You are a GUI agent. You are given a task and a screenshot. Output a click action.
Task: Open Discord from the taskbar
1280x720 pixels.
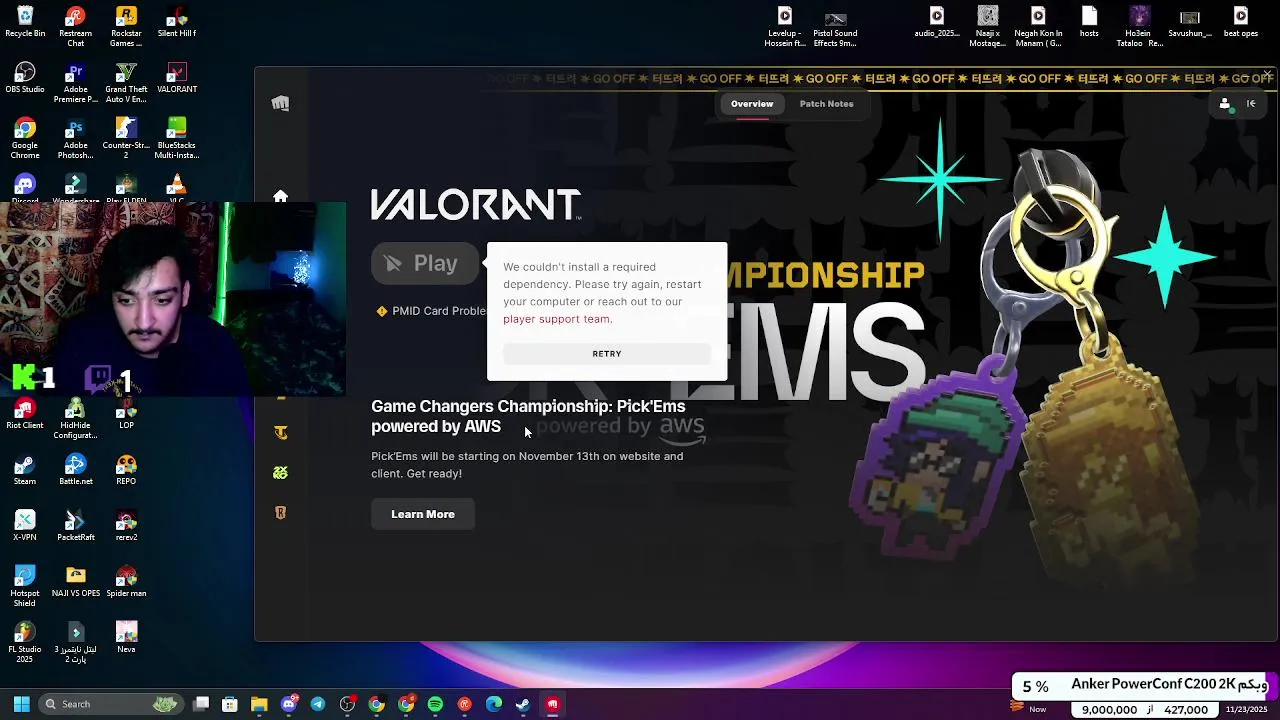click(289, 704)
